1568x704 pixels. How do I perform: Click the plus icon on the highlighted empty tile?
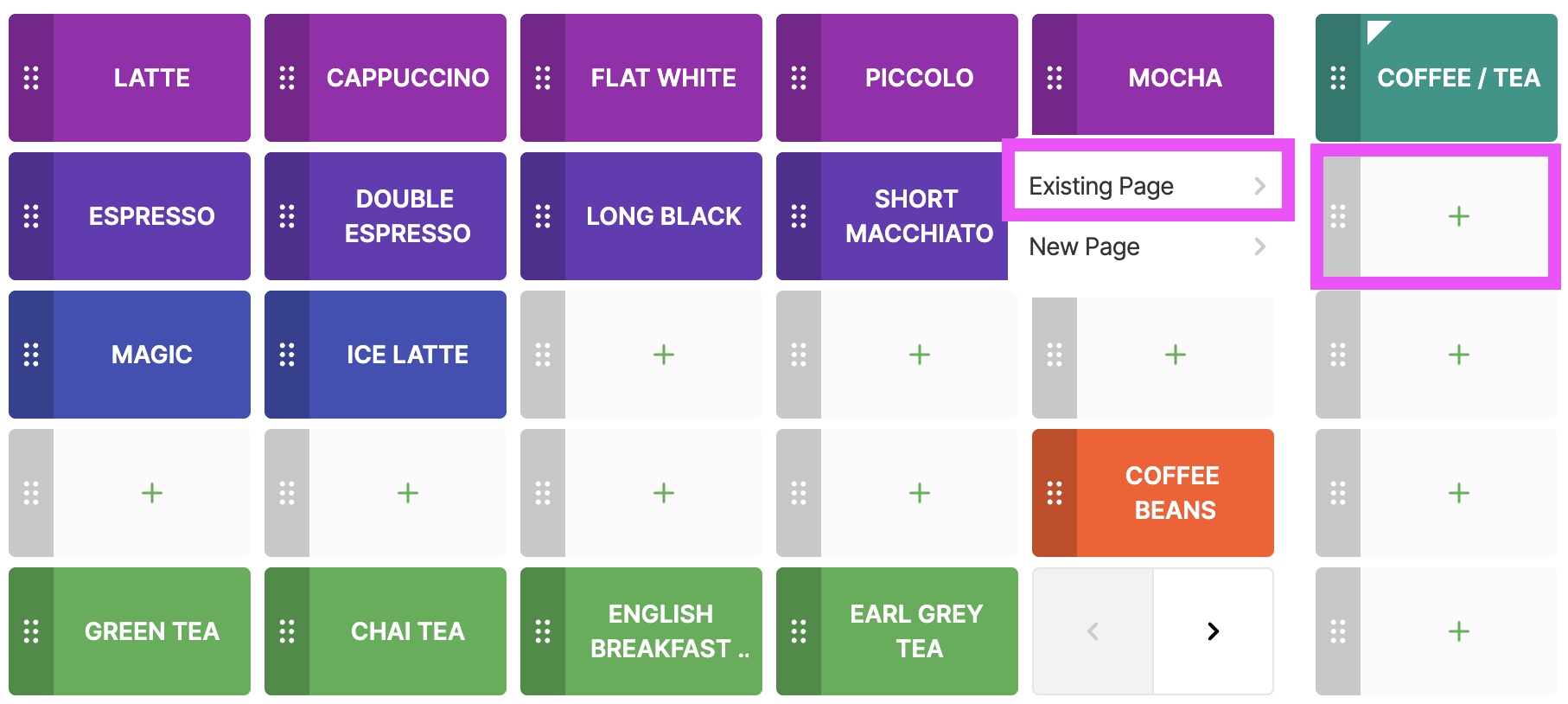coord(1458,216)
